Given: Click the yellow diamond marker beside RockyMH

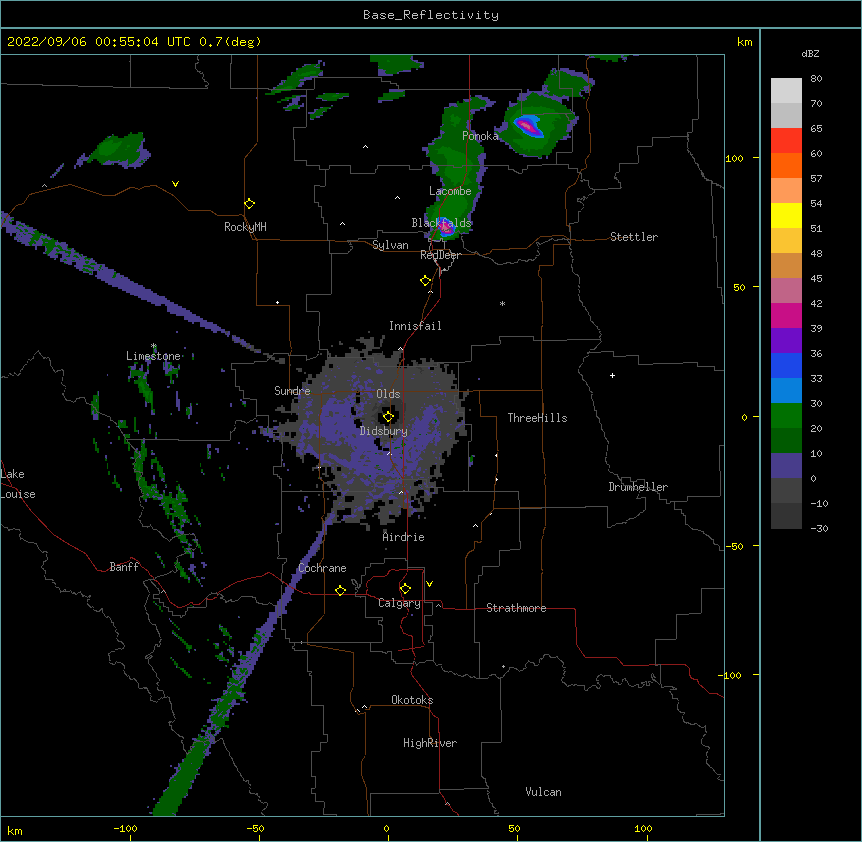Looking at the screenshot, I should (x=250, y=204).
